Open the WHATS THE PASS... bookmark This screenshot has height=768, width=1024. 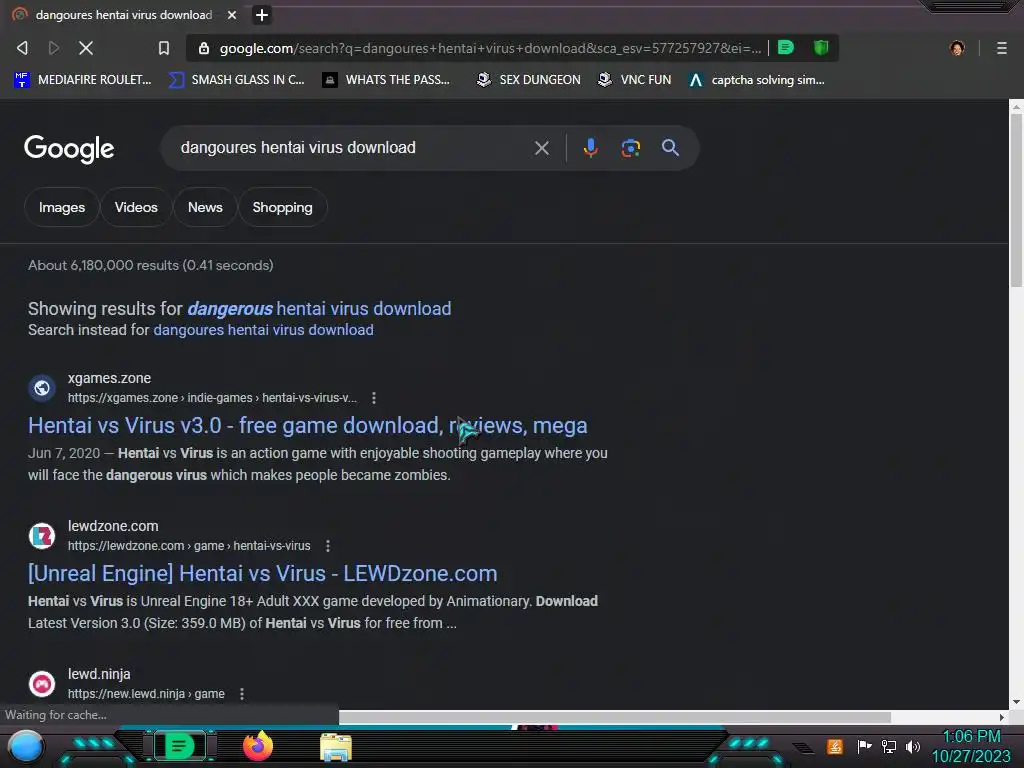[386, 80]
